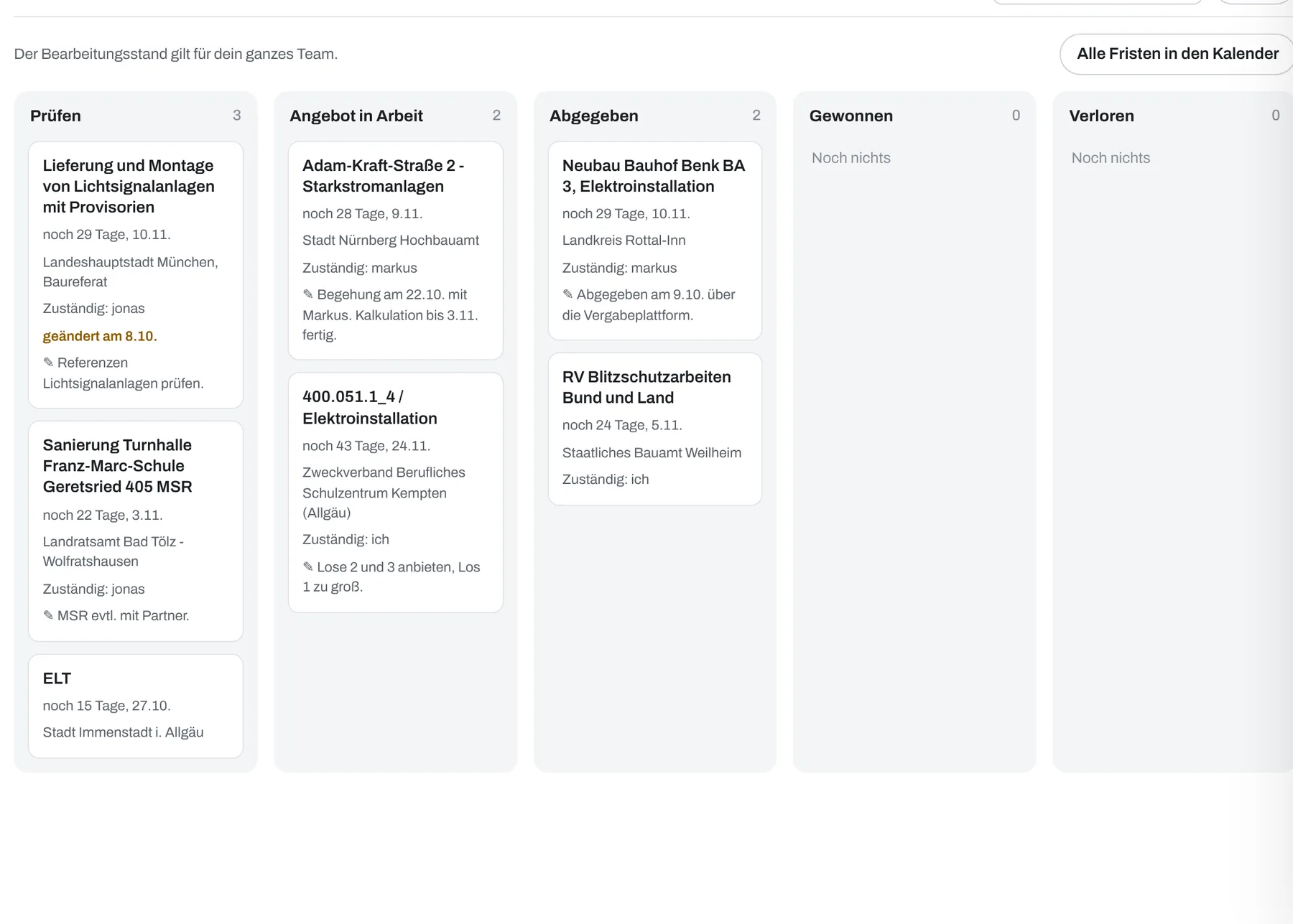Click 'Noch nichts' placeholder in Gewonnen column
Viewport: 1293px width, 924px height.
[x=851, y=158]
